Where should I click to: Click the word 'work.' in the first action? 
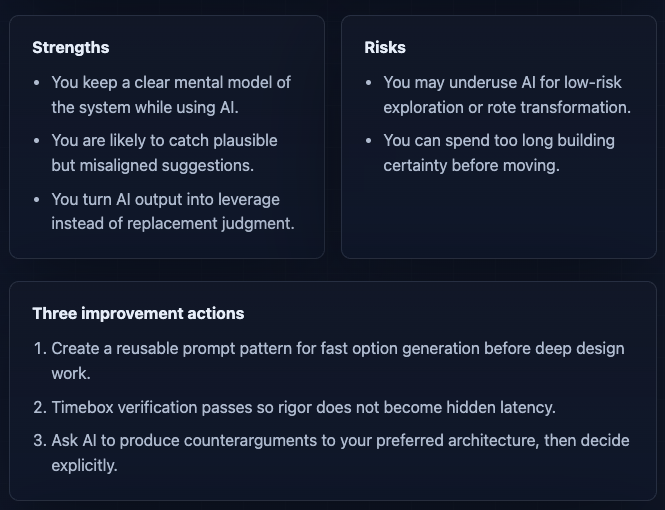(x=71, y=373)
